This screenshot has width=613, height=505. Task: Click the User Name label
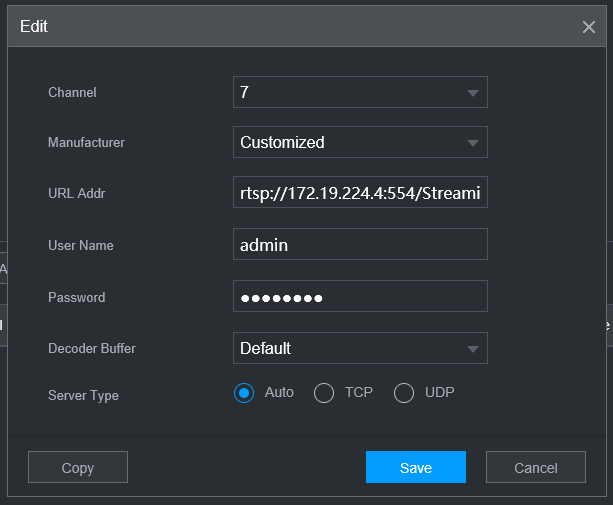(x=81, y=245)
